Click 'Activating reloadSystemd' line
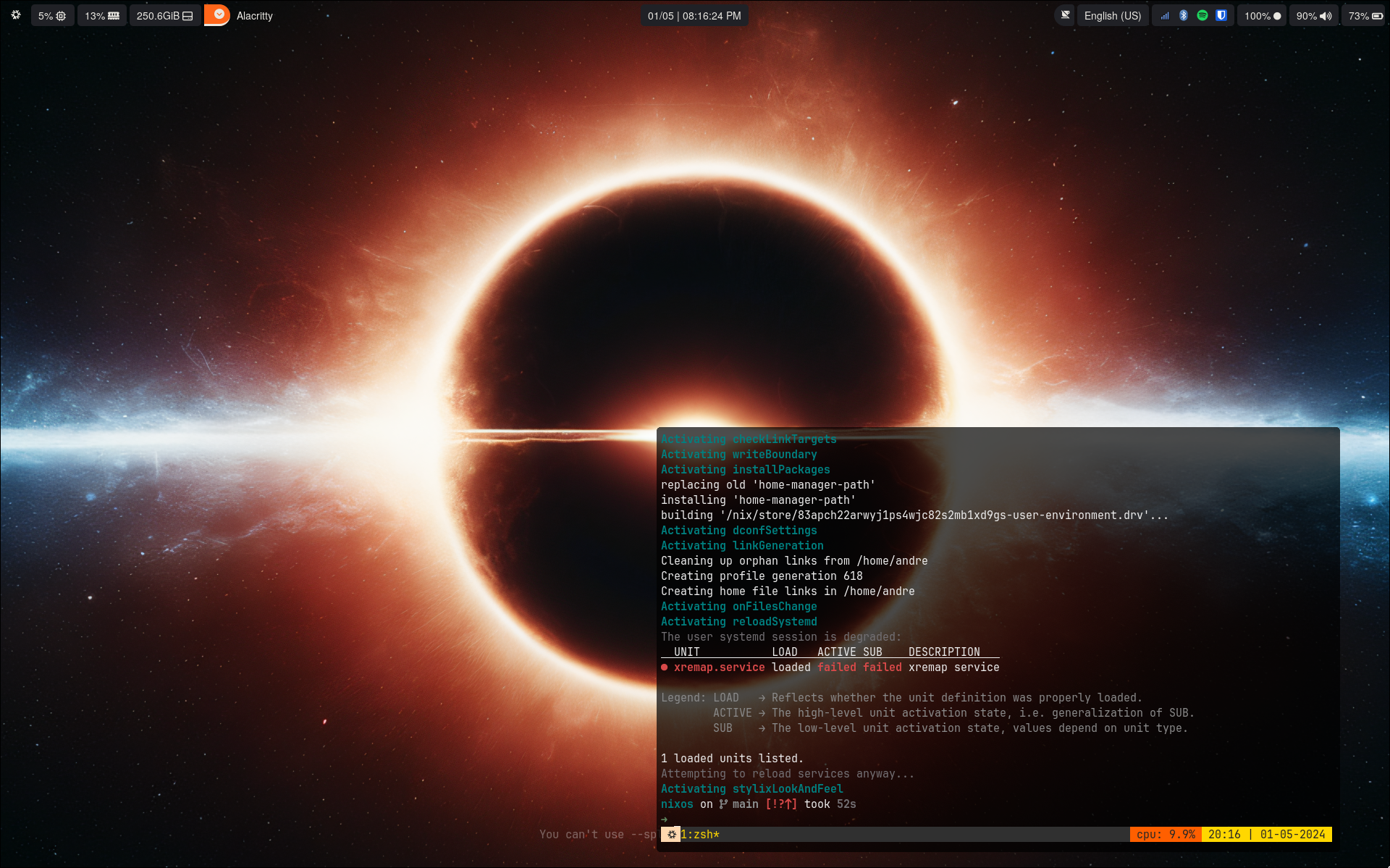This screenshot has width=1390, height=868. (738, 622)
